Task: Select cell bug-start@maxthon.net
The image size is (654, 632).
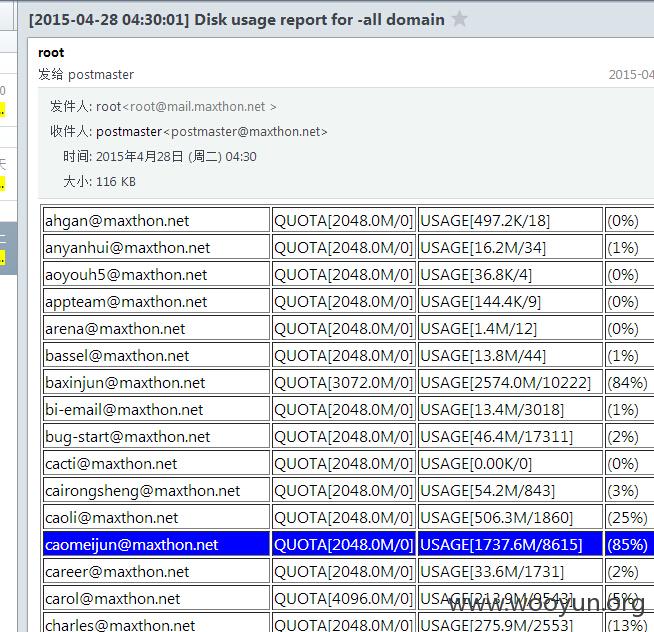Action: pos(156,436)
